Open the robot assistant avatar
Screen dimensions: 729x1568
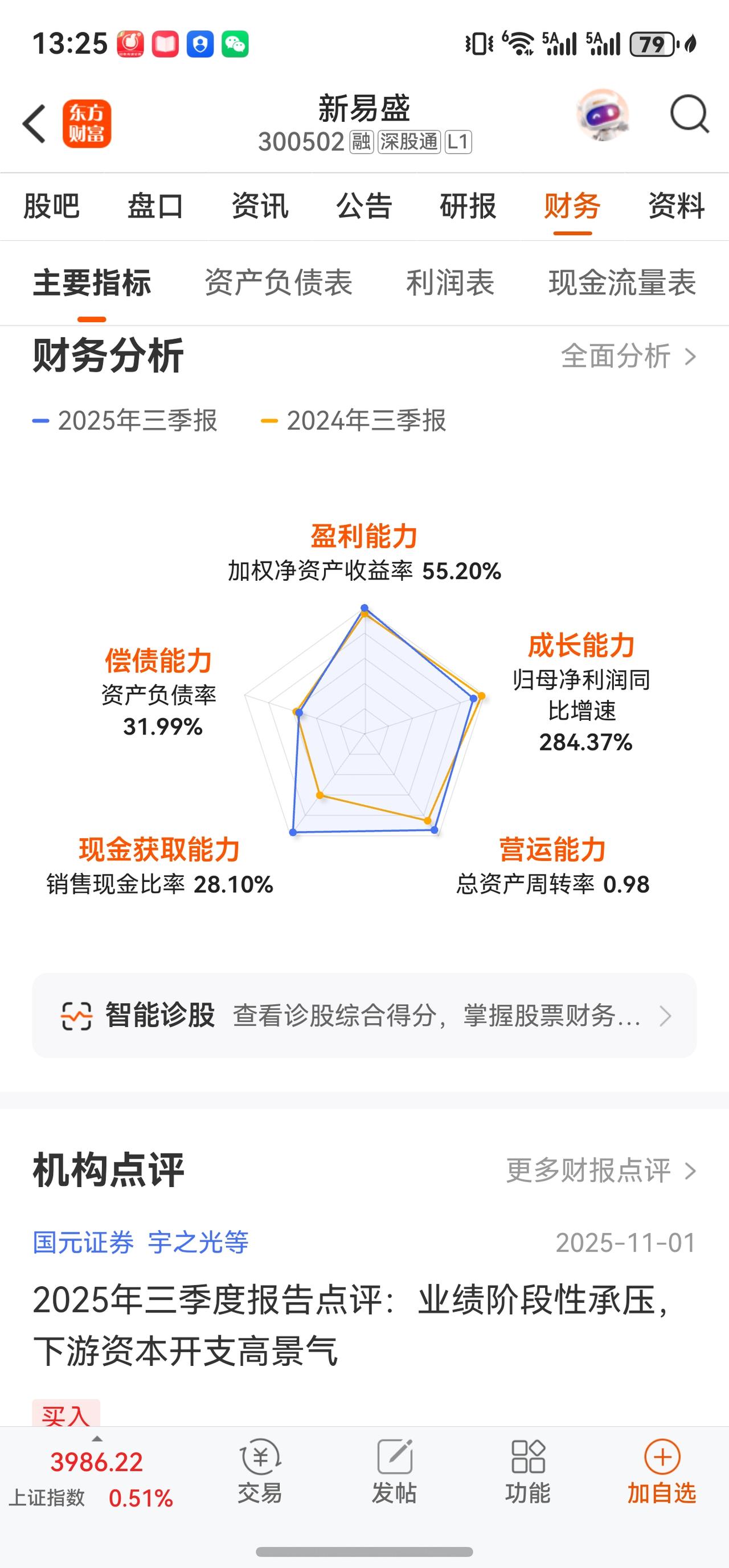click(x=603, y=115)
